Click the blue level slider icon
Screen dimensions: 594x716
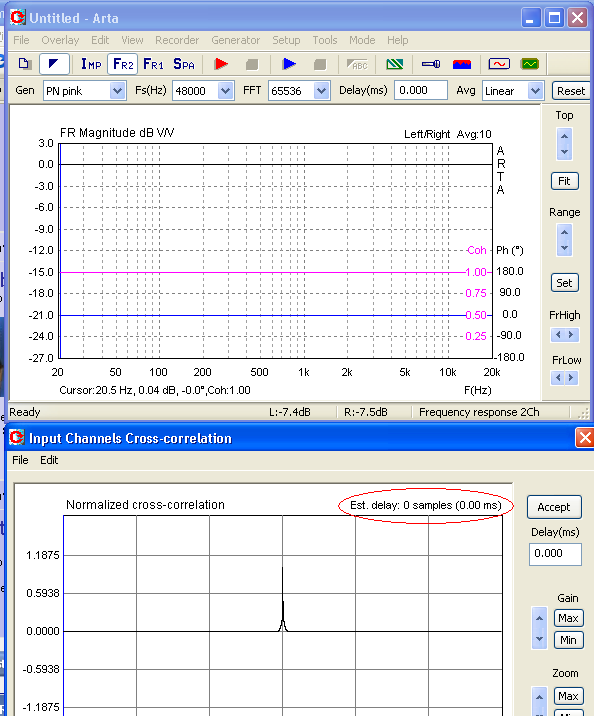click(x=431, y=64)
